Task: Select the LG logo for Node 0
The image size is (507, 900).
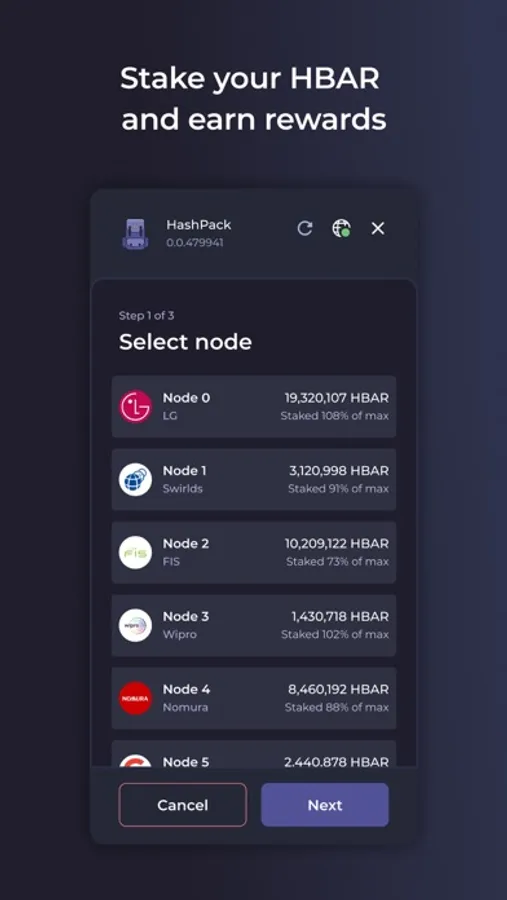Action: (136, 406)
